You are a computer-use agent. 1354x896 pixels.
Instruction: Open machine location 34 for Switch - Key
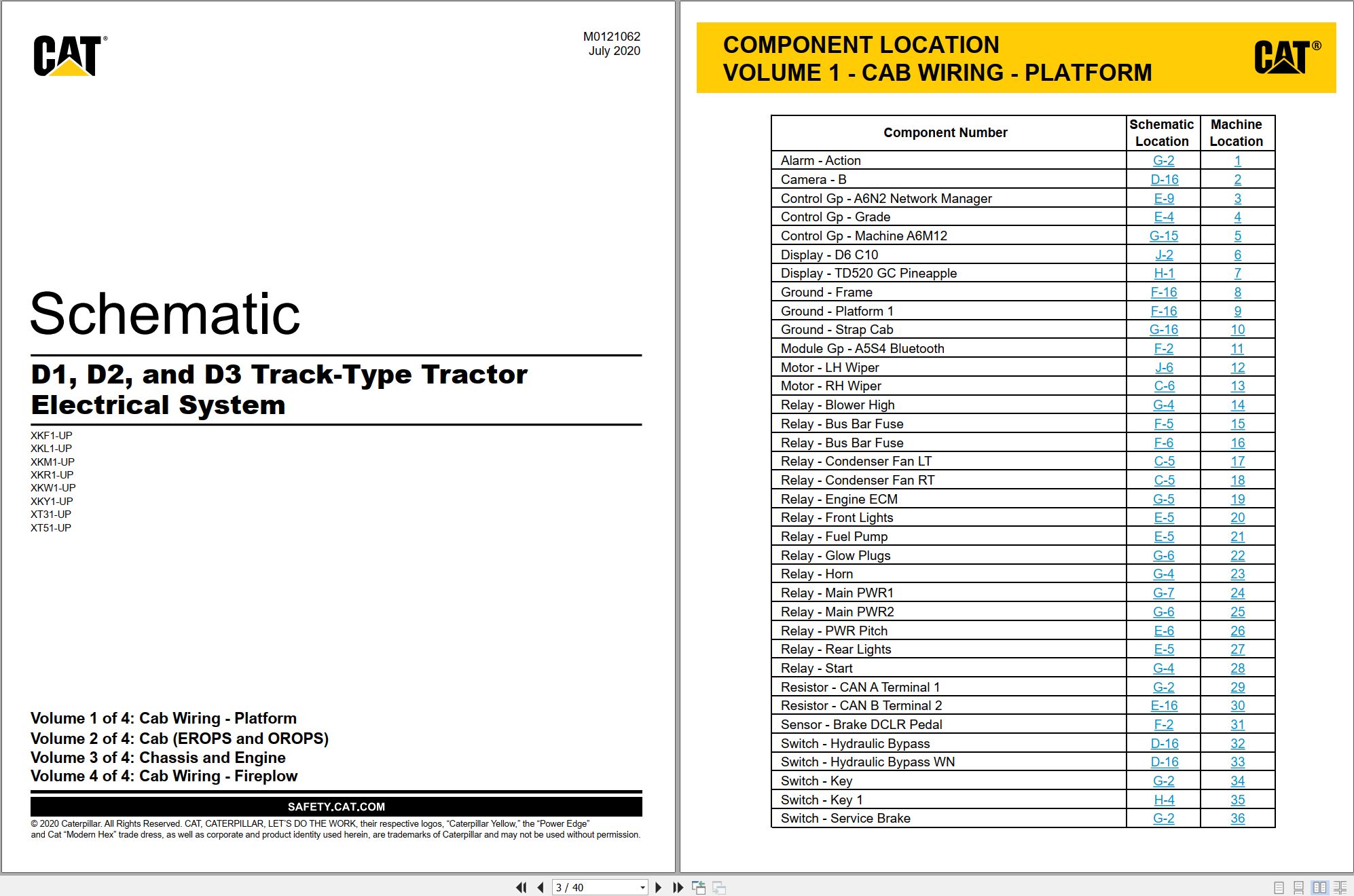pos(1237,781)
